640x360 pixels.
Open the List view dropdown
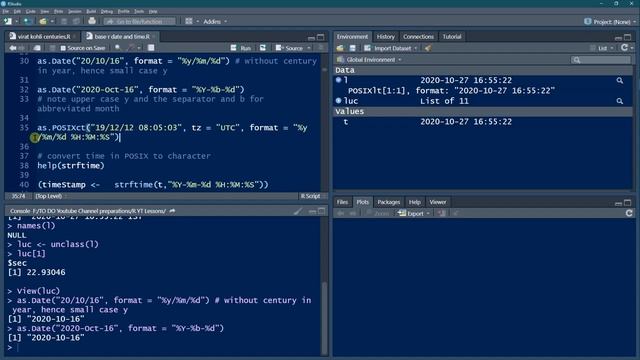click(x=602, y=48)
